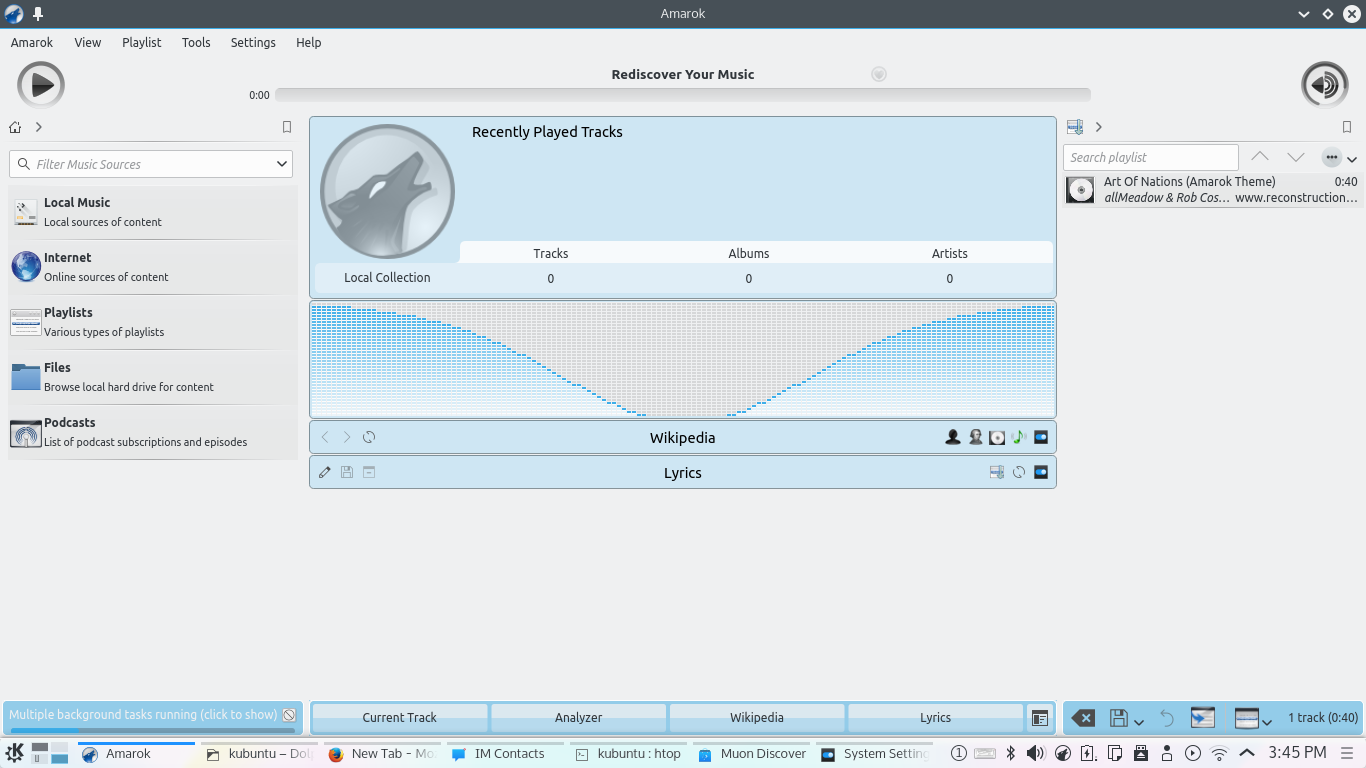Open the Local Music source

(153, 212)
